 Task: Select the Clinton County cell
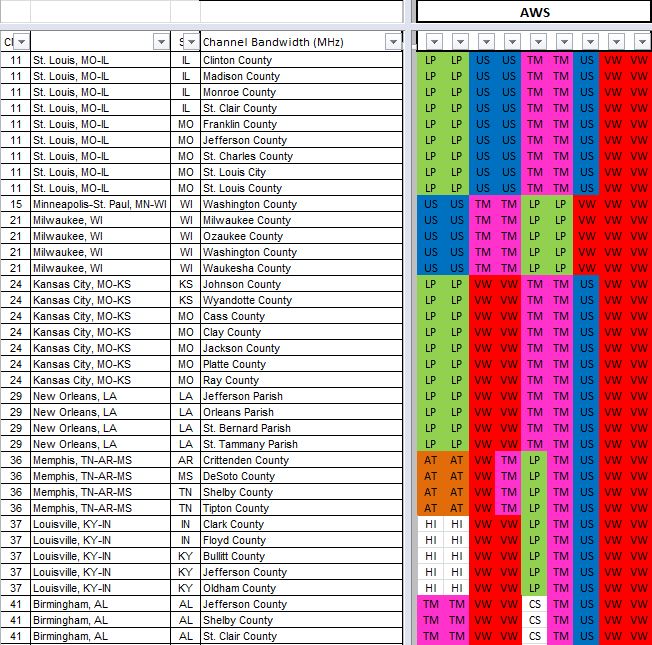pyautogui.click(x=301, y=60)
